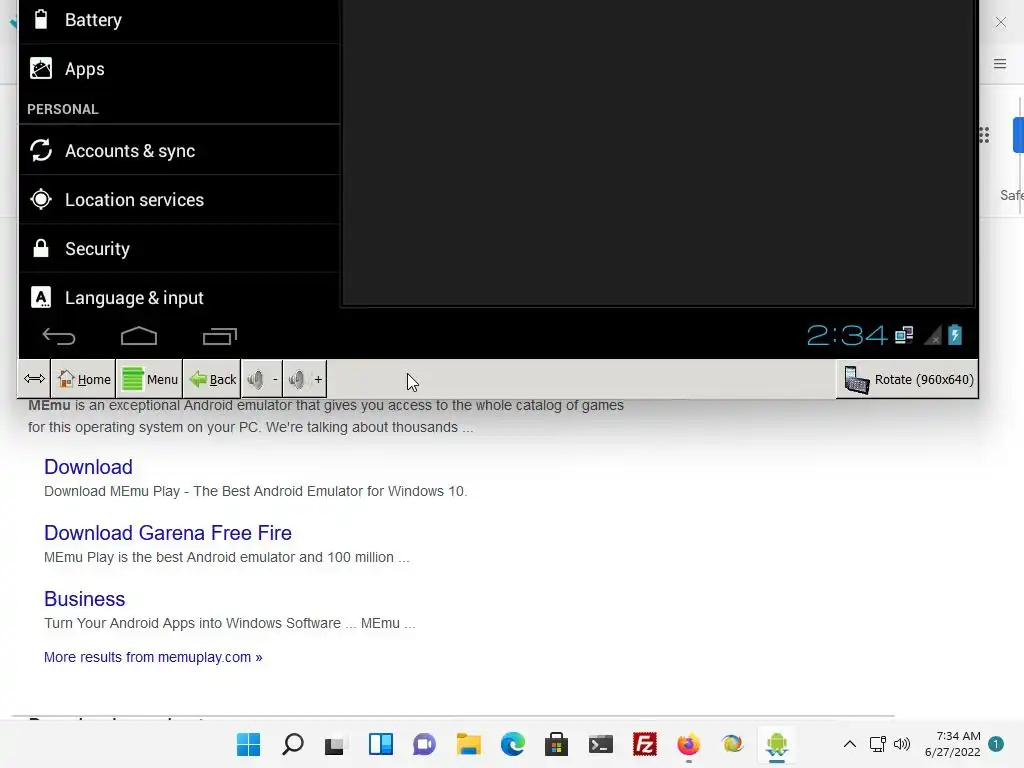Expand hidden system tray icons chevron
Screen dimensions: 1024x768
pyautogui.click(x=850, y=744)
